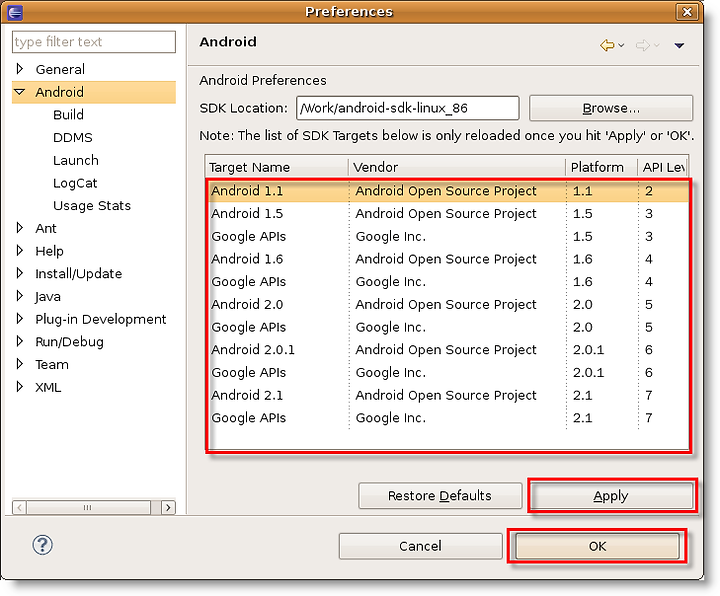720x596 pixels.
Task: Expand the XML tree node
Action: coord(19,387)
